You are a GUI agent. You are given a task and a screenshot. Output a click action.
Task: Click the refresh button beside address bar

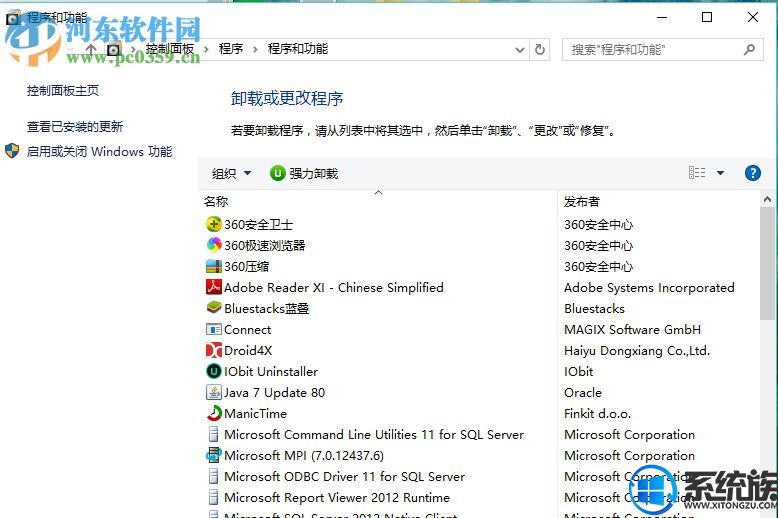pyautogui.click(x=540, y=49)
